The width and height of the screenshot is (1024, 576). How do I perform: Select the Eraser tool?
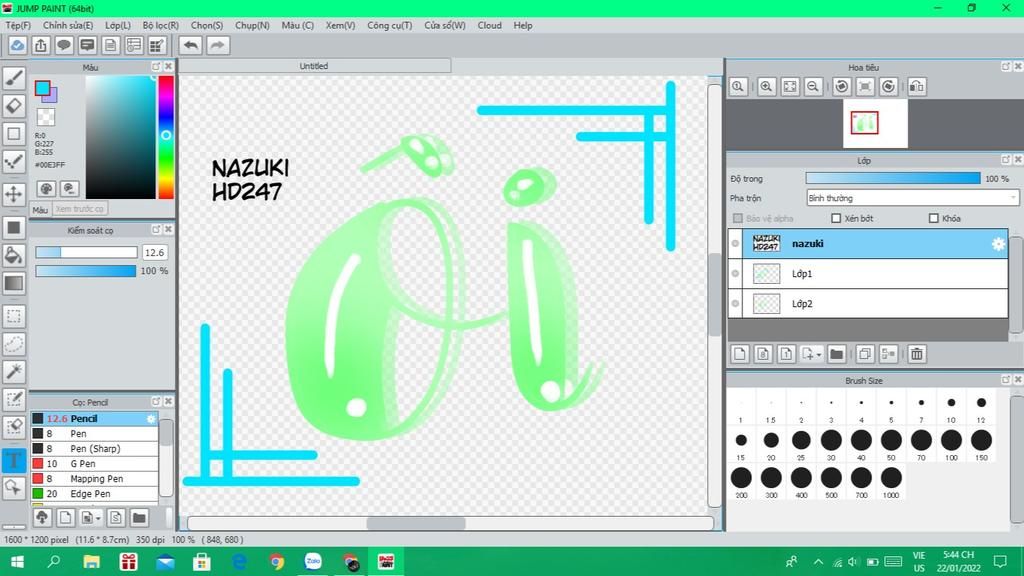pos(14,106)
